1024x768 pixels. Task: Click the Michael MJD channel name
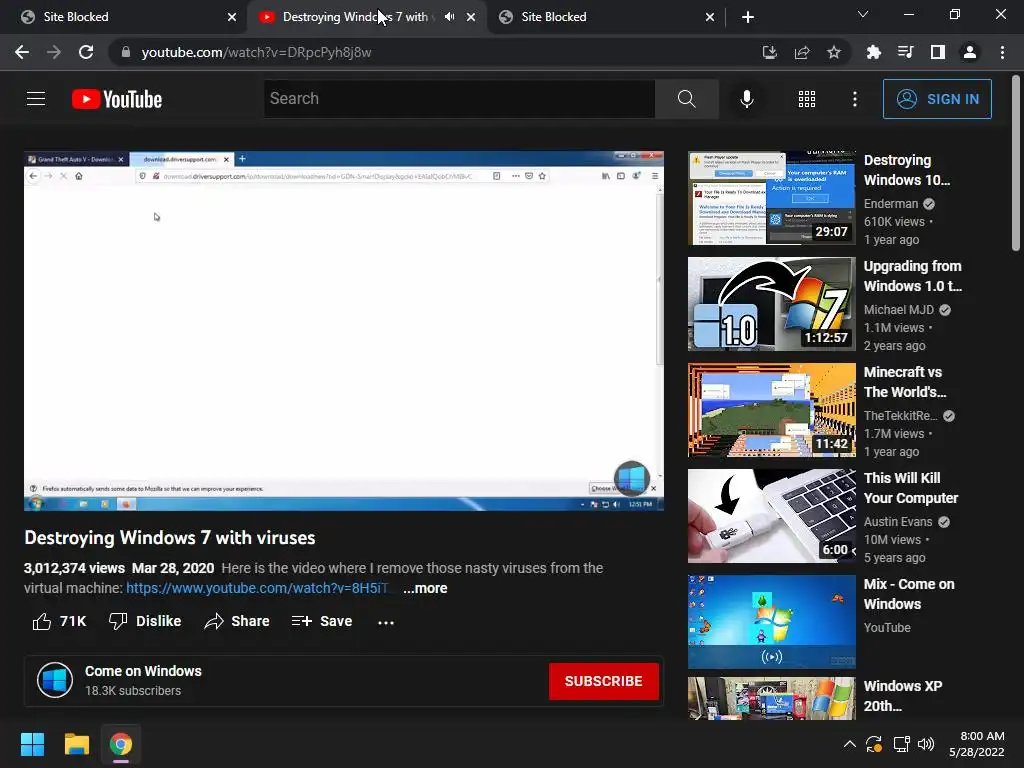coord(899,310)
